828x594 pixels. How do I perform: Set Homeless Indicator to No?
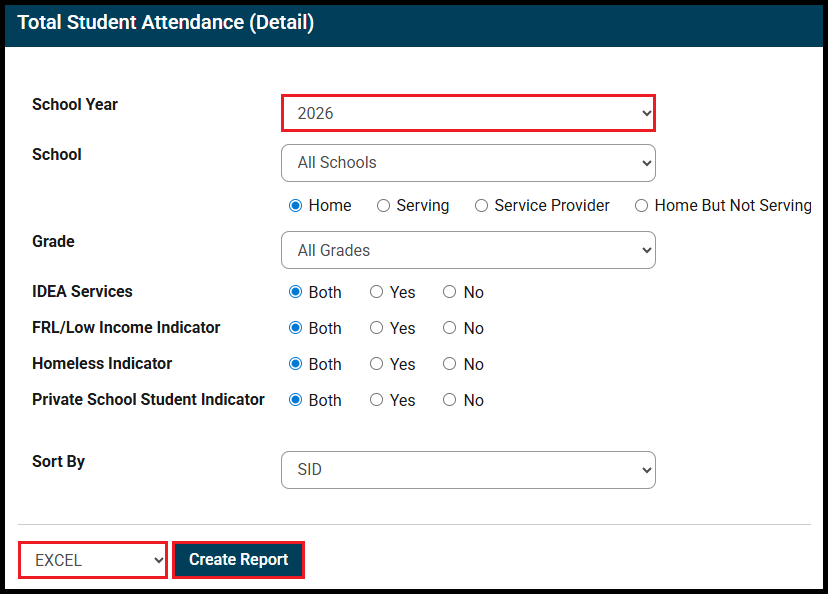point(450,364)
